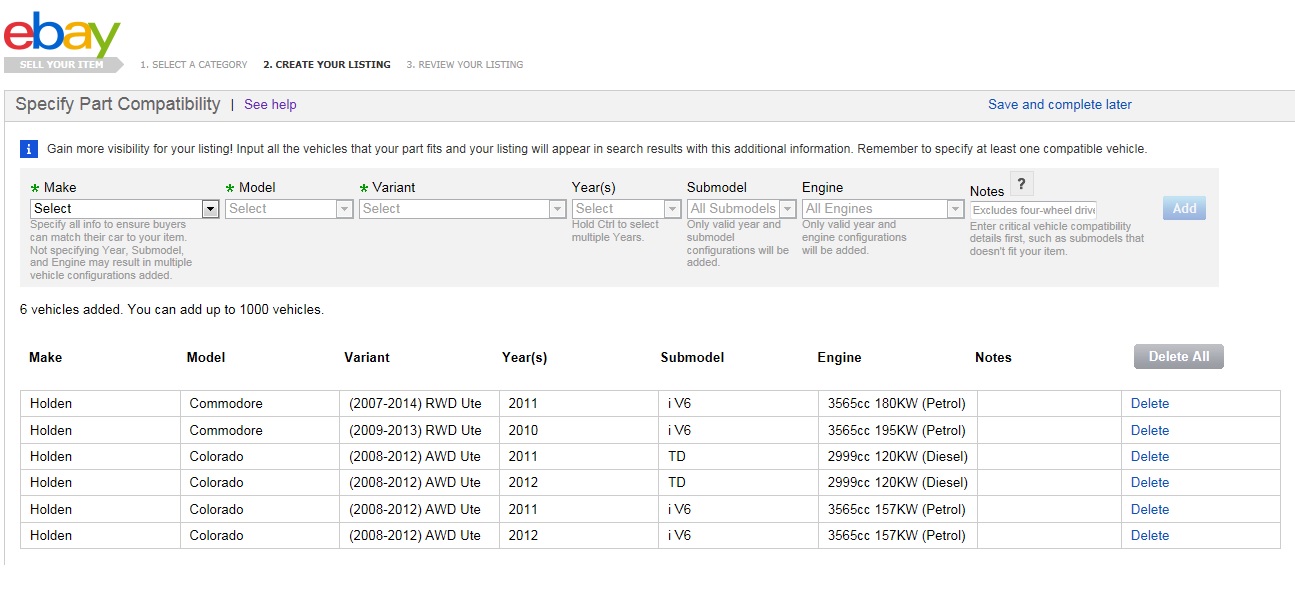
Task: Open the Make dropdown
Action: pos(125,209)
